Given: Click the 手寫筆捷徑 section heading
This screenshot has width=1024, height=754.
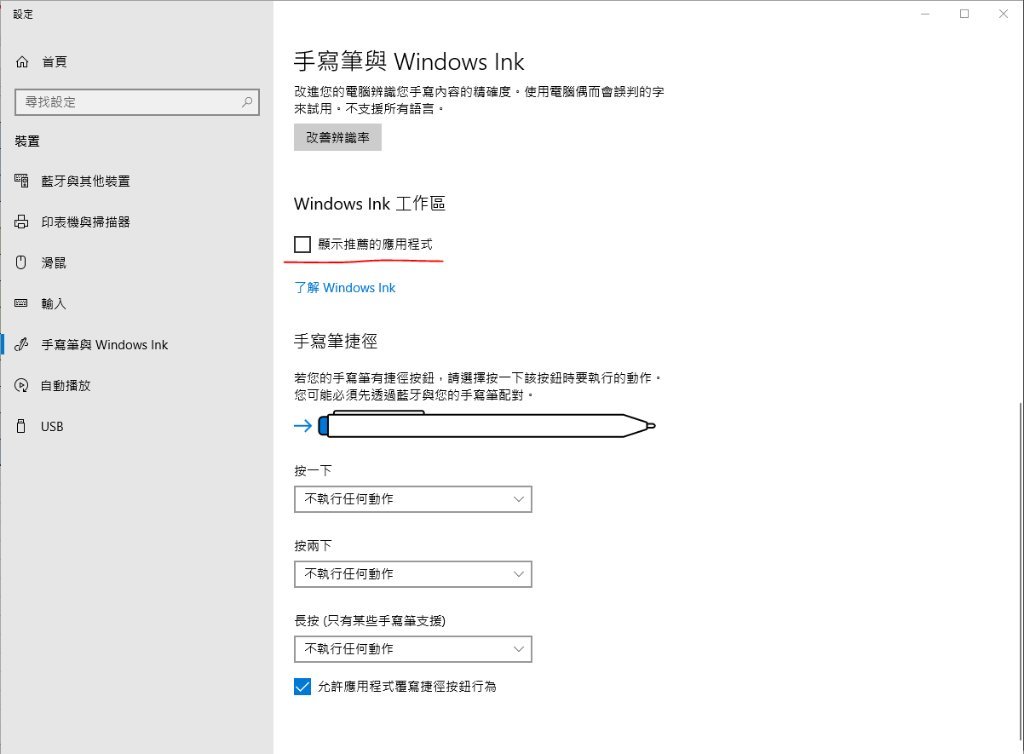Looking at the screenshot, I should pyautogui.click(x=336, y=341).
